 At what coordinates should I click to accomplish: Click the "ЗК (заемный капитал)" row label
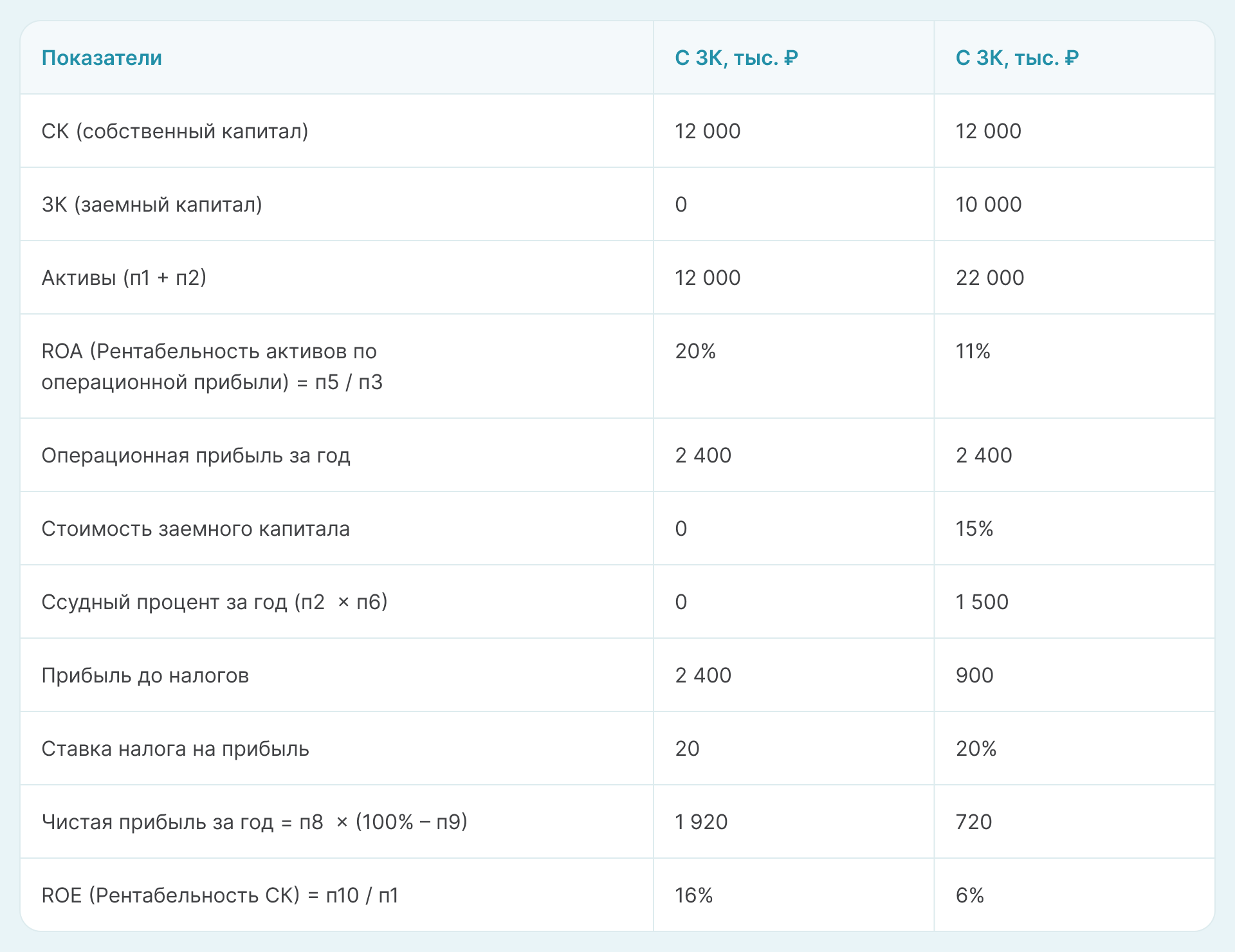click(152, 205)
